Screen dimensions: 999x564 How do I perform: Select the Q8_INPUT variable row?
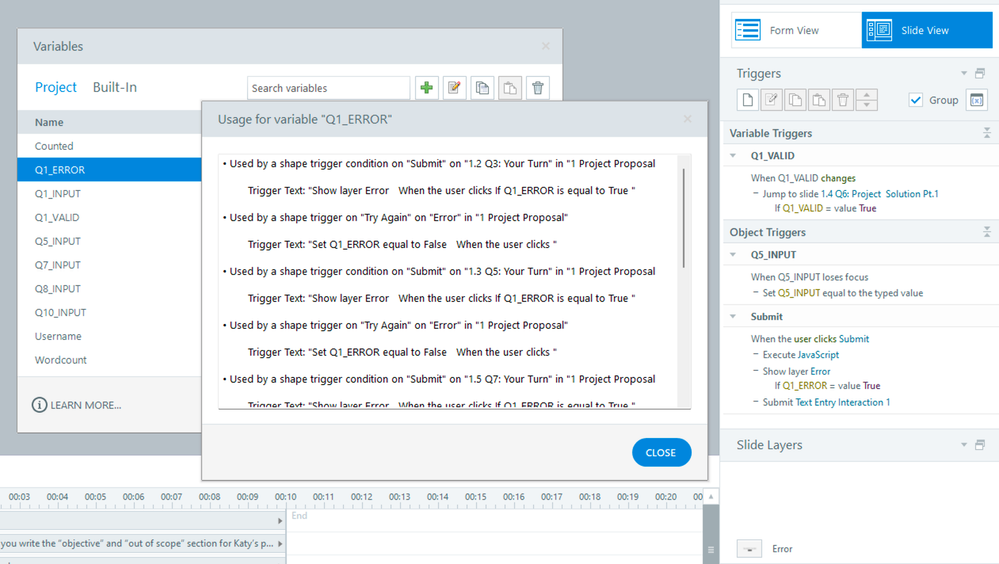tap(110, 289)
